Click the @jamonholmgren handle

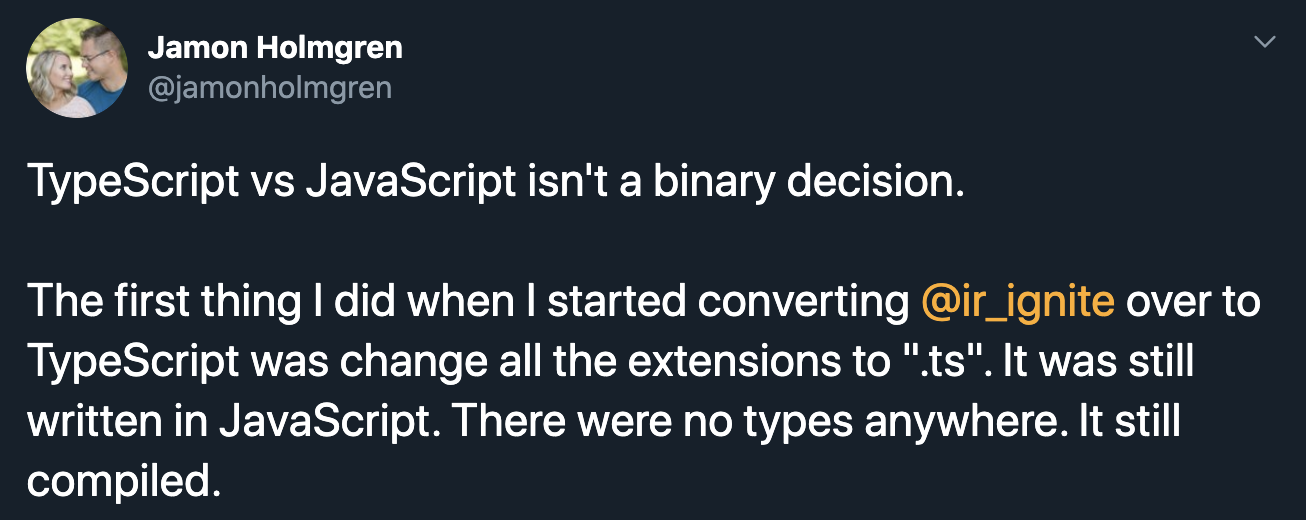[x=269, y=89]
